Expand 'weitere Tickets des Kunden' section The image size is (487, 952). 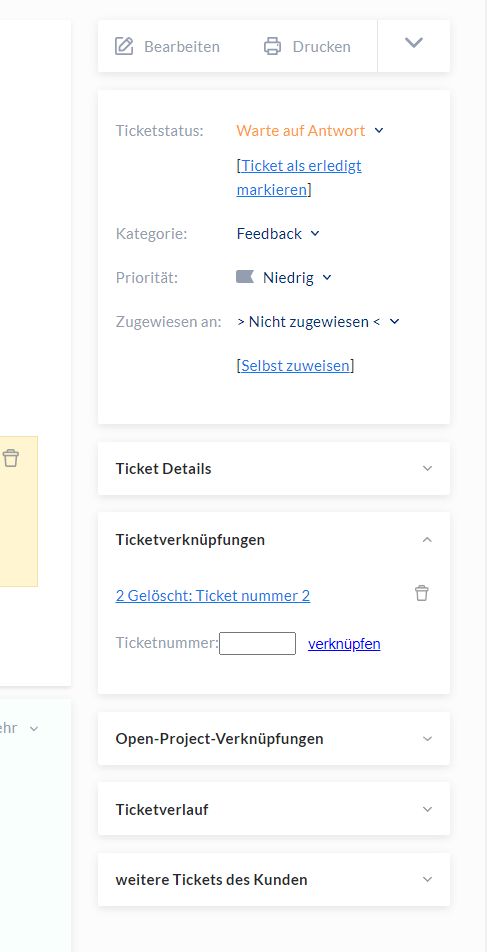(274, 880)
